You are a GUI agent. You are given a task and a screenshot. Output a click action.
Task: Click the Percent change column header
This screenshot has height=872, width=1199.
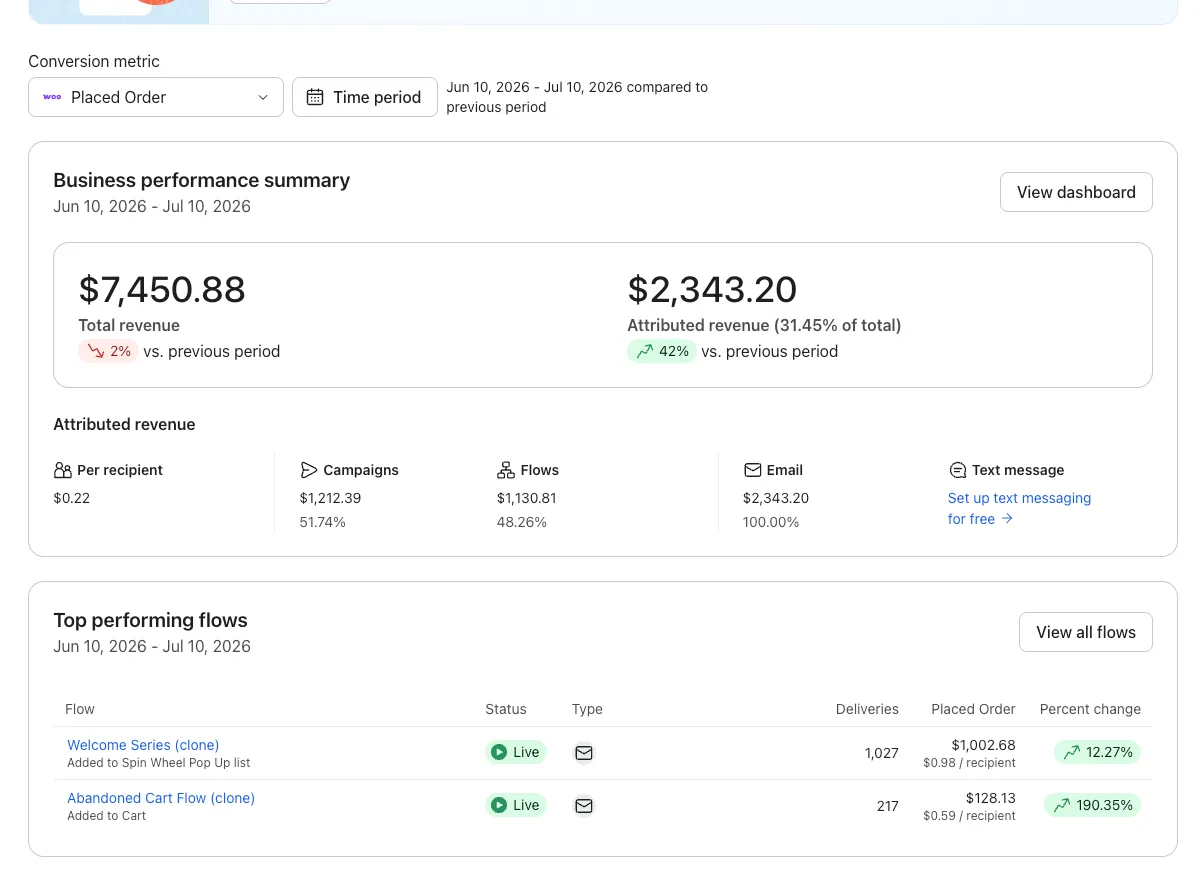click(x=1090, y=709)
